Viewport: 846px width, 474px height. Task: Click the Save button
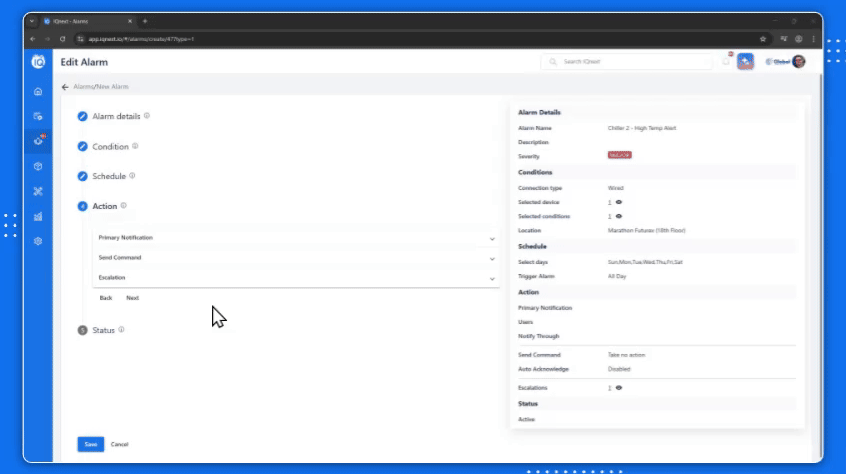coord(91,444)
